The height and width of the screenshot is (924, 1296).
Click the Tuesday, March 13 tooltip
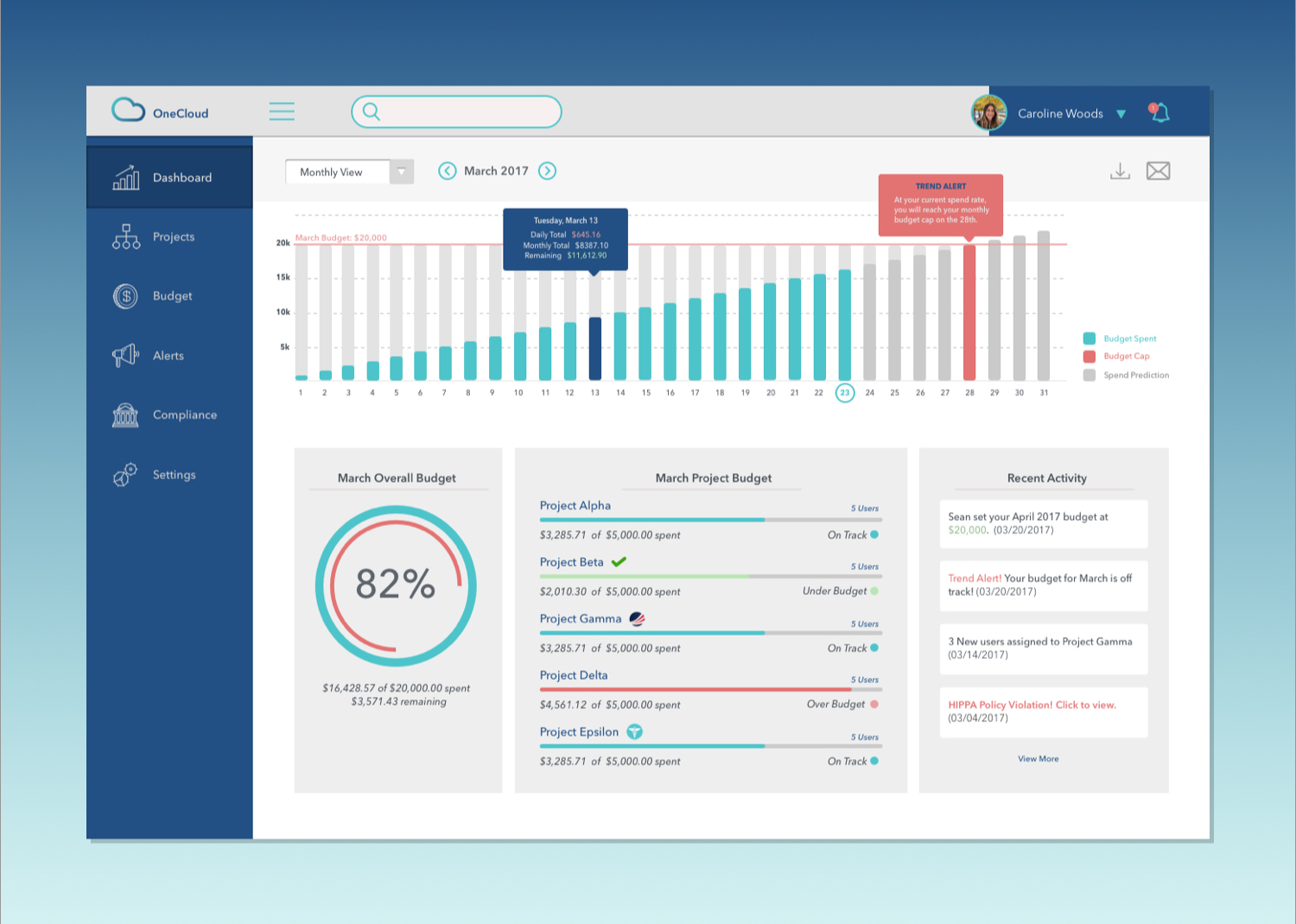pyautogui.click(x=566, y=239)
